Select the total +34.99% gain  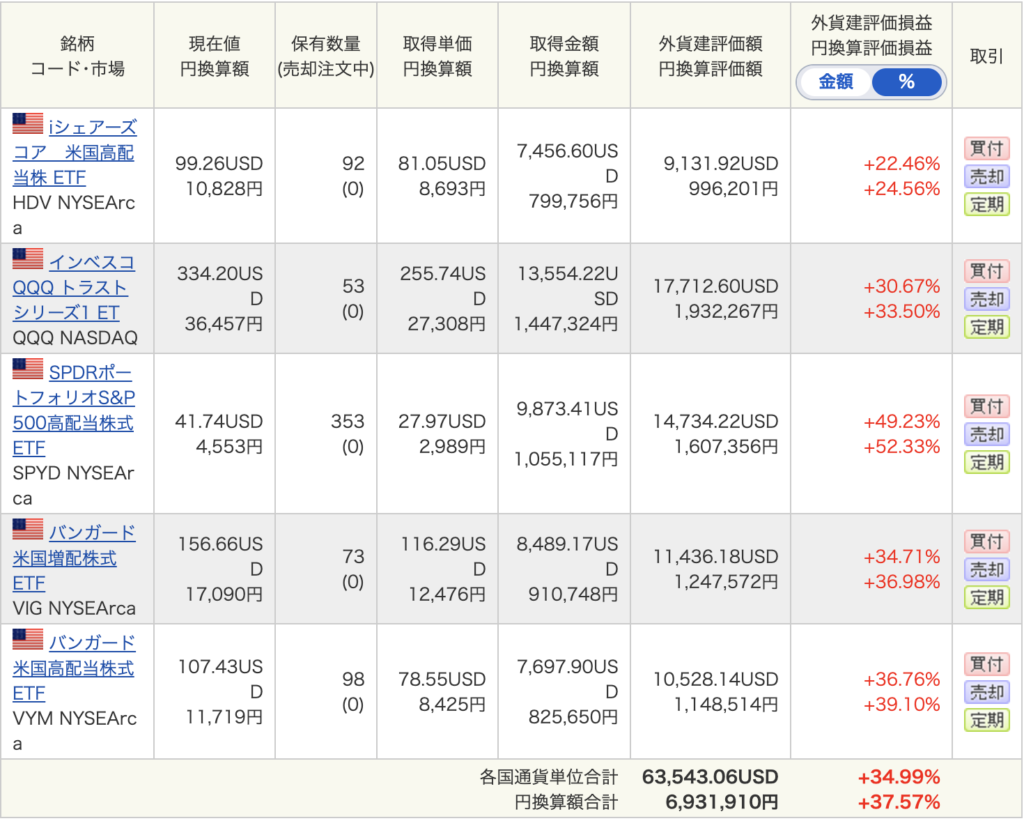899,777
